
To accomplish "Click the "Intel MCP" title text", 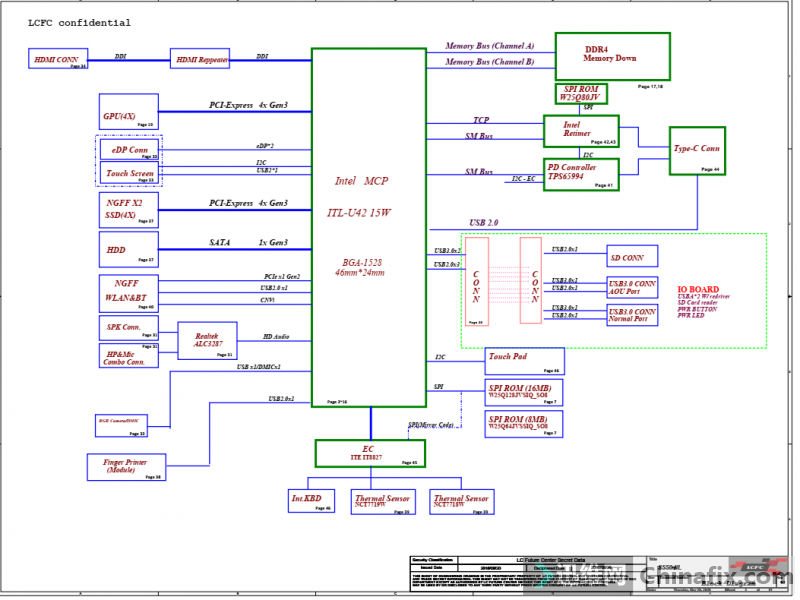I will (x=362, y=181).
